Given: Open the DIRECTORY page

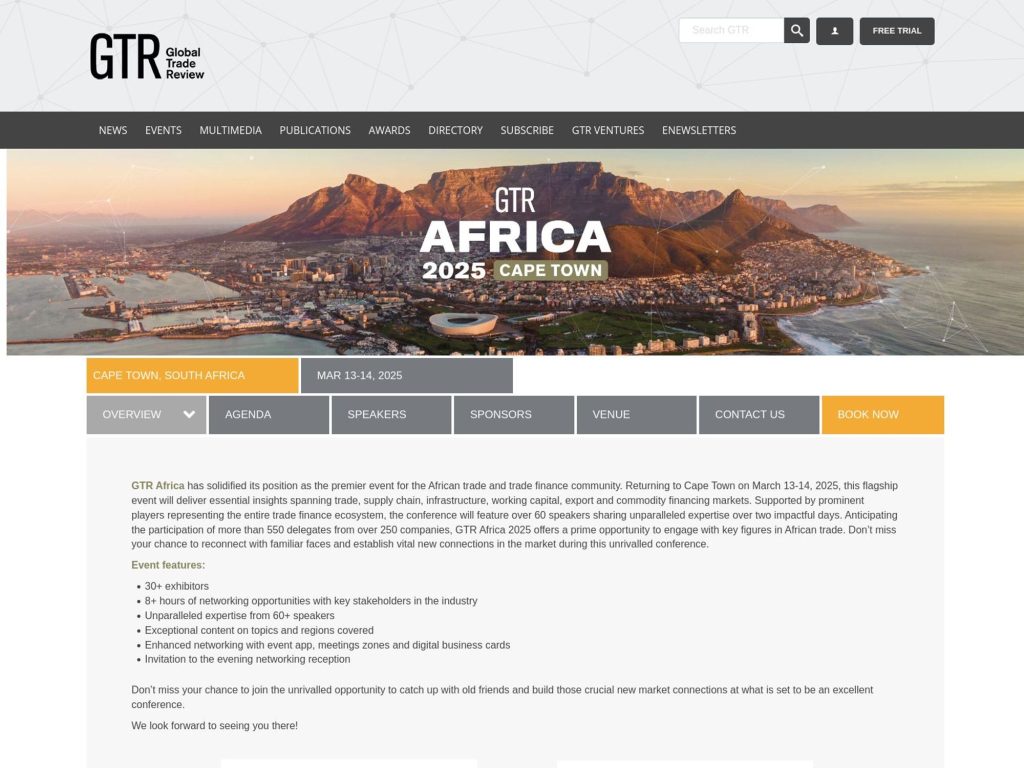Looking at the screenshot, I should 455,130.
